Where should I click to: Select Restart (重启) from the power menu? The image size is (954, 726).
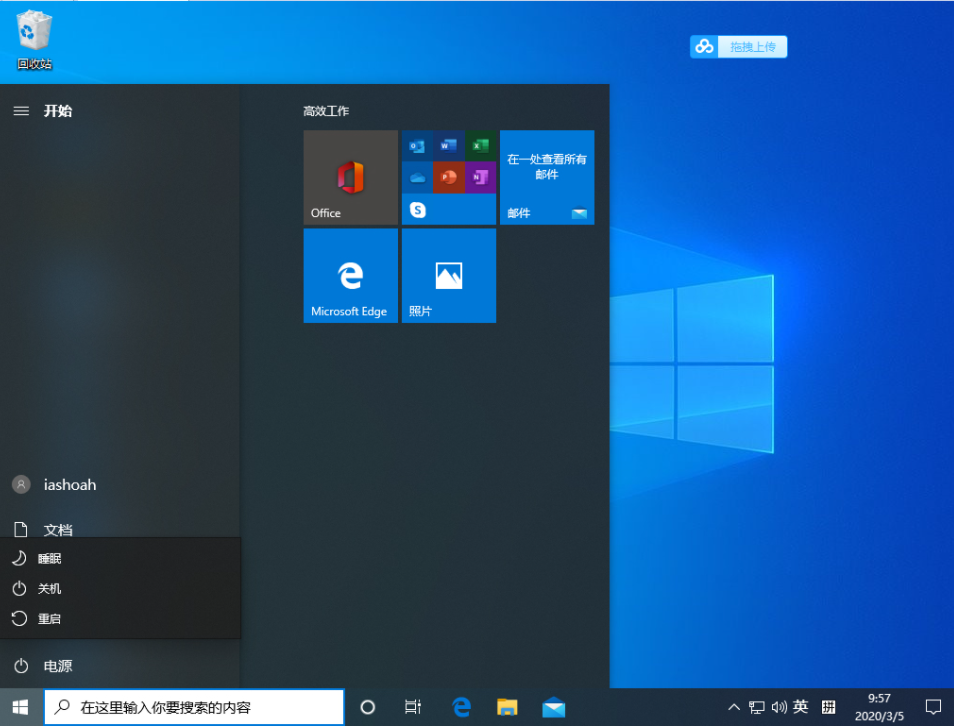pos(120,619)
